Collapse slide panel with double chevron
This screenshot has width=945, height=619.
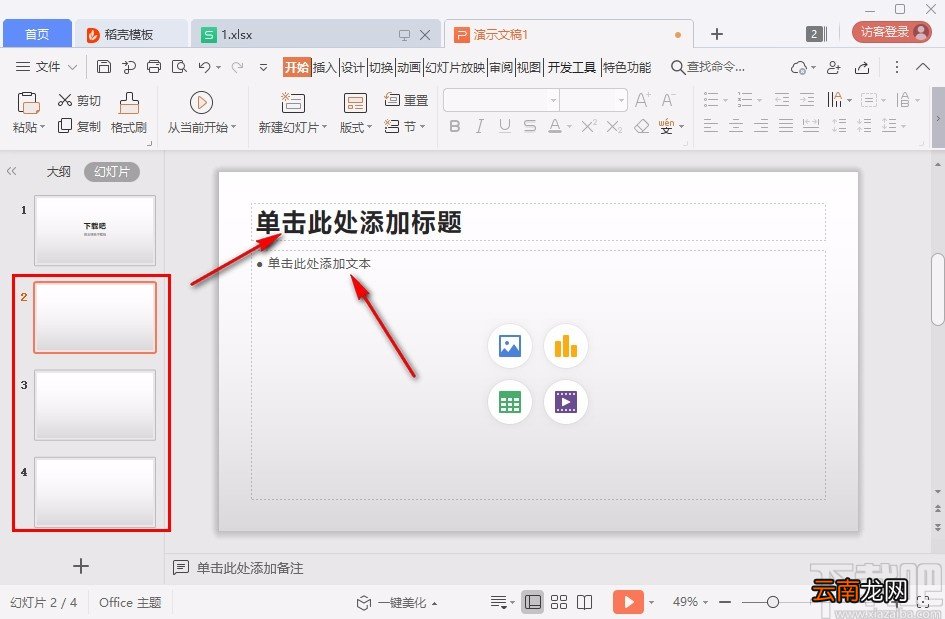(x=11, y=171)
